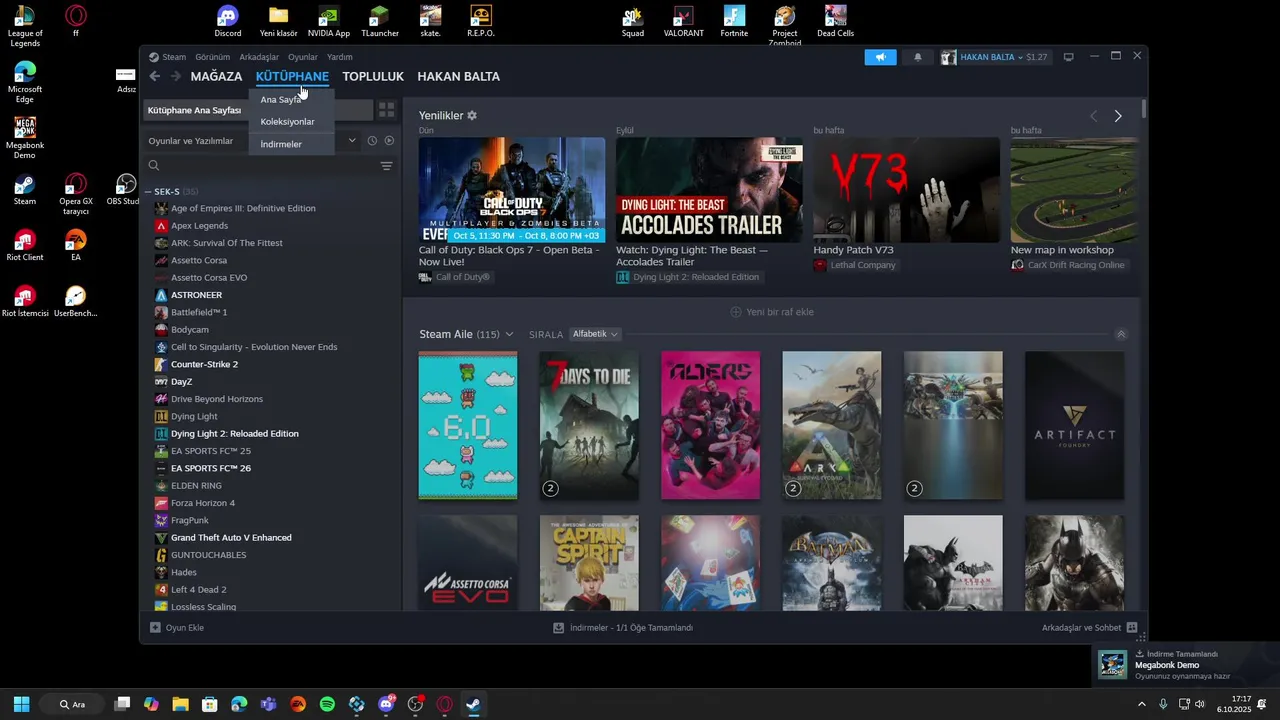This screenshot has width=1280, height=720.
Task: Open Yenilikler settings gear
Action: [472, 116]
